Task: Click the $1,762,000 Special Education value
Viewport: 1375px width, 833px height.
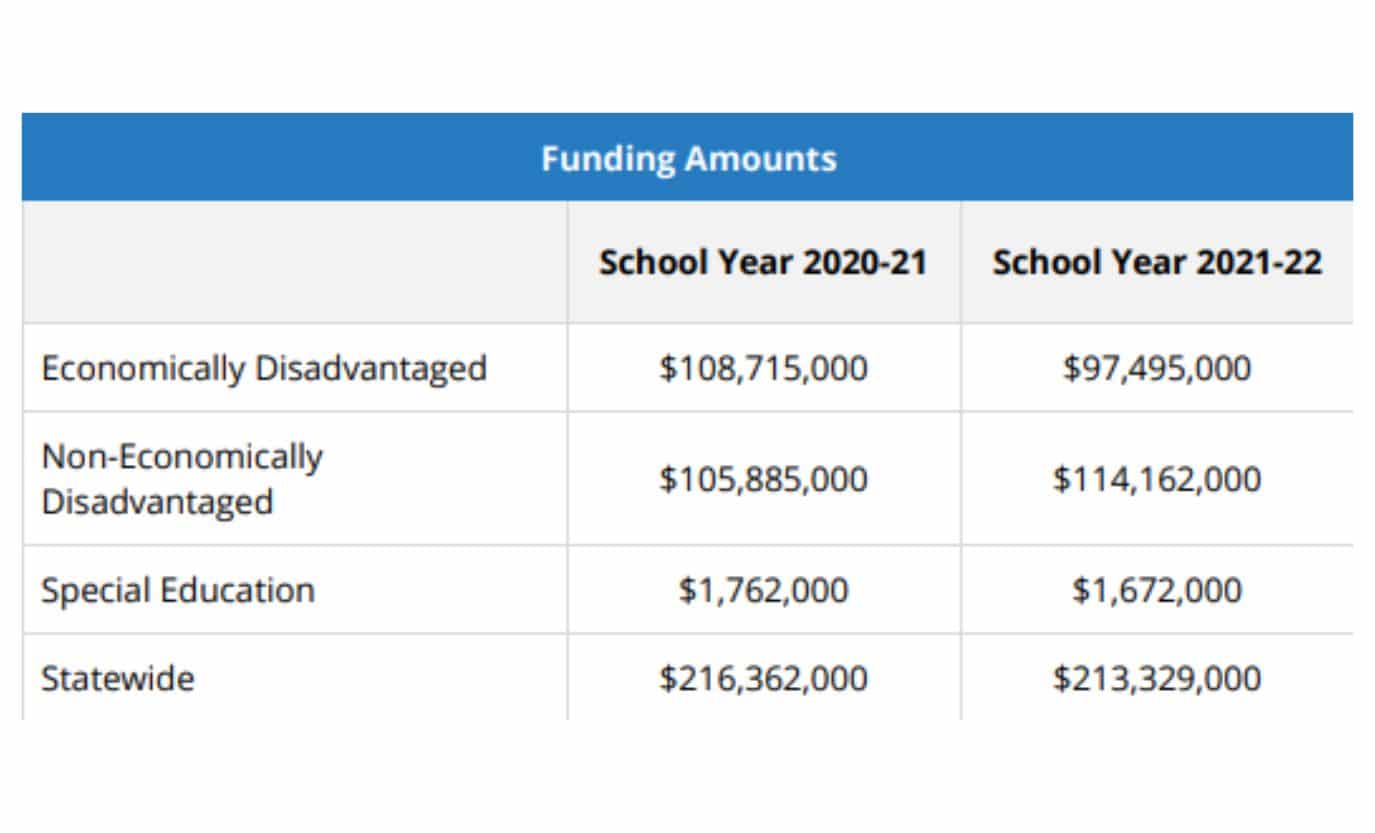Action: [763, 590]
